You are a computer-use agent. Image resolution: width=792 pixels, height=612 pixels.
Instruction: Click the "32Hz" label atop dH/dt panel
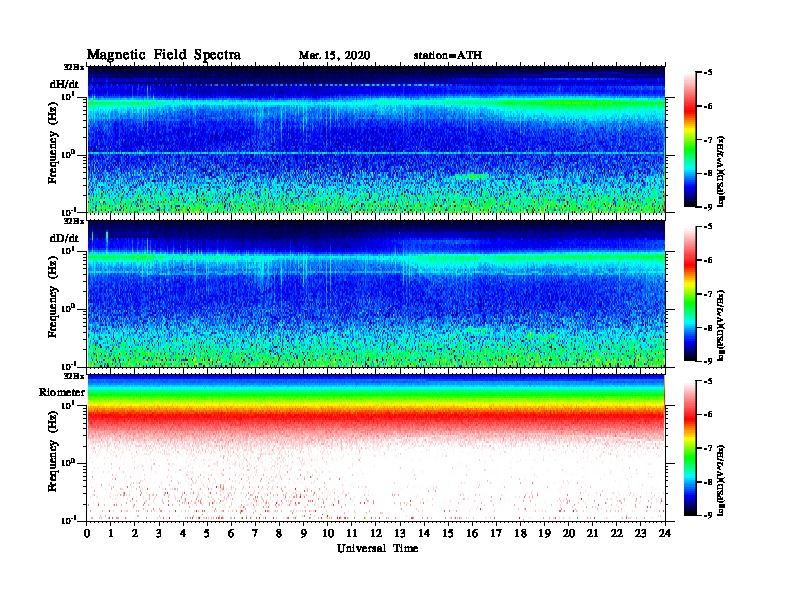[74, 67]
